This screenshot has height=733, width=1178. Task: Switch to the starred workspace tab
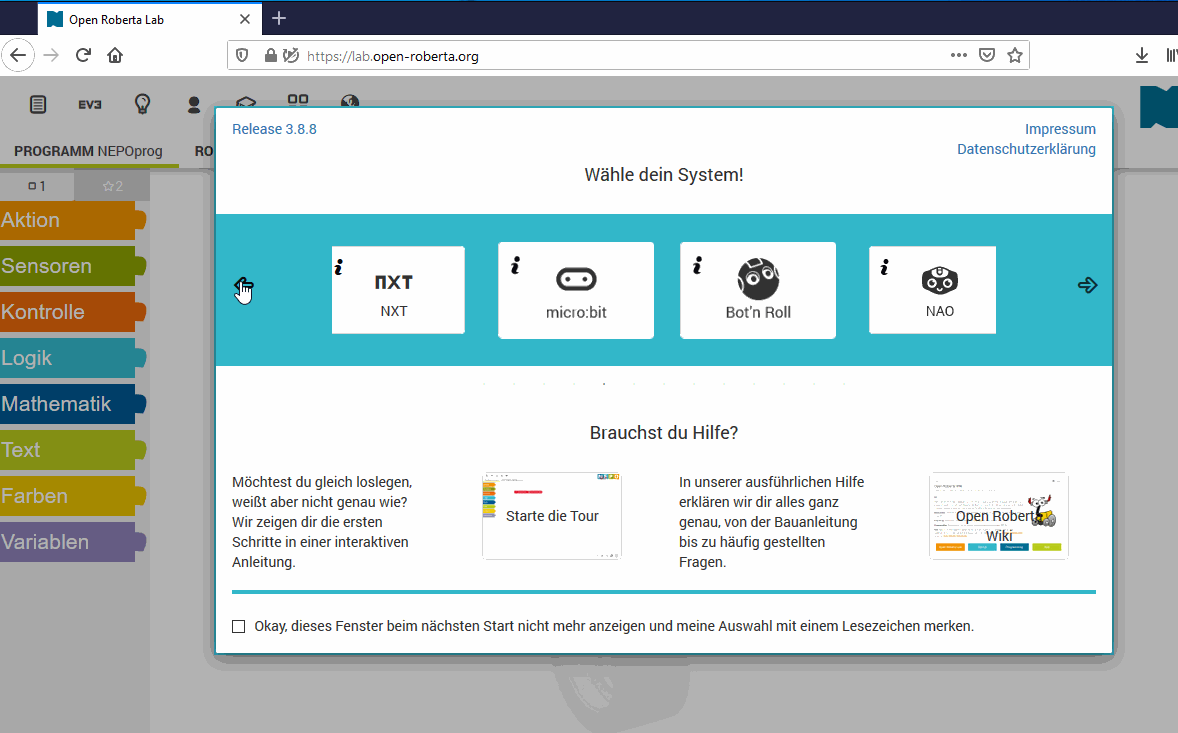(x=112, y=185)
